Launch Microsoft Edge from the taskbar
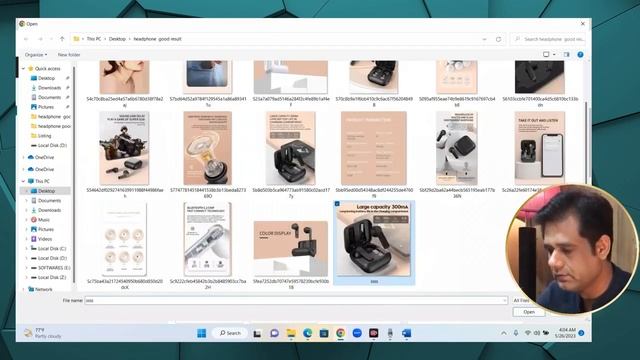 pyautogui.click(x=307, y=333)
